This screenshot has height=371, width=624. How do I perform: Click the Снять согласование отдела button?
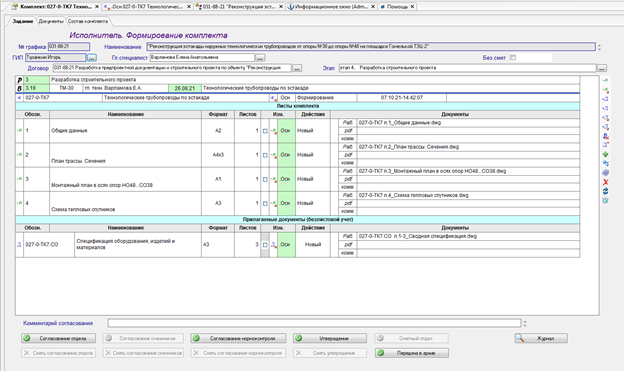click(x=58, y=353)
